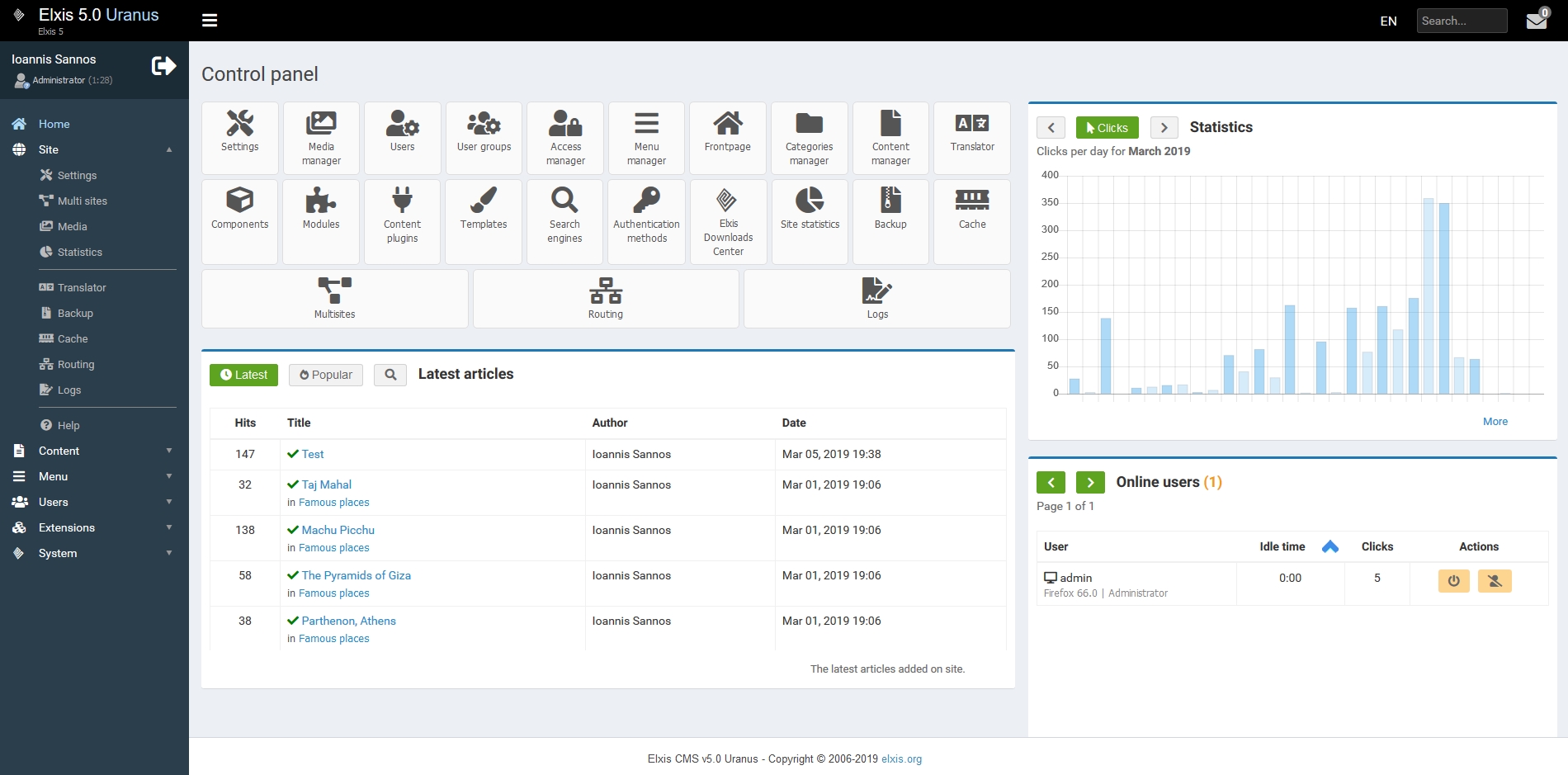Open the Logs control panel tile
The image size is (1568, 775).
(877, 299)
